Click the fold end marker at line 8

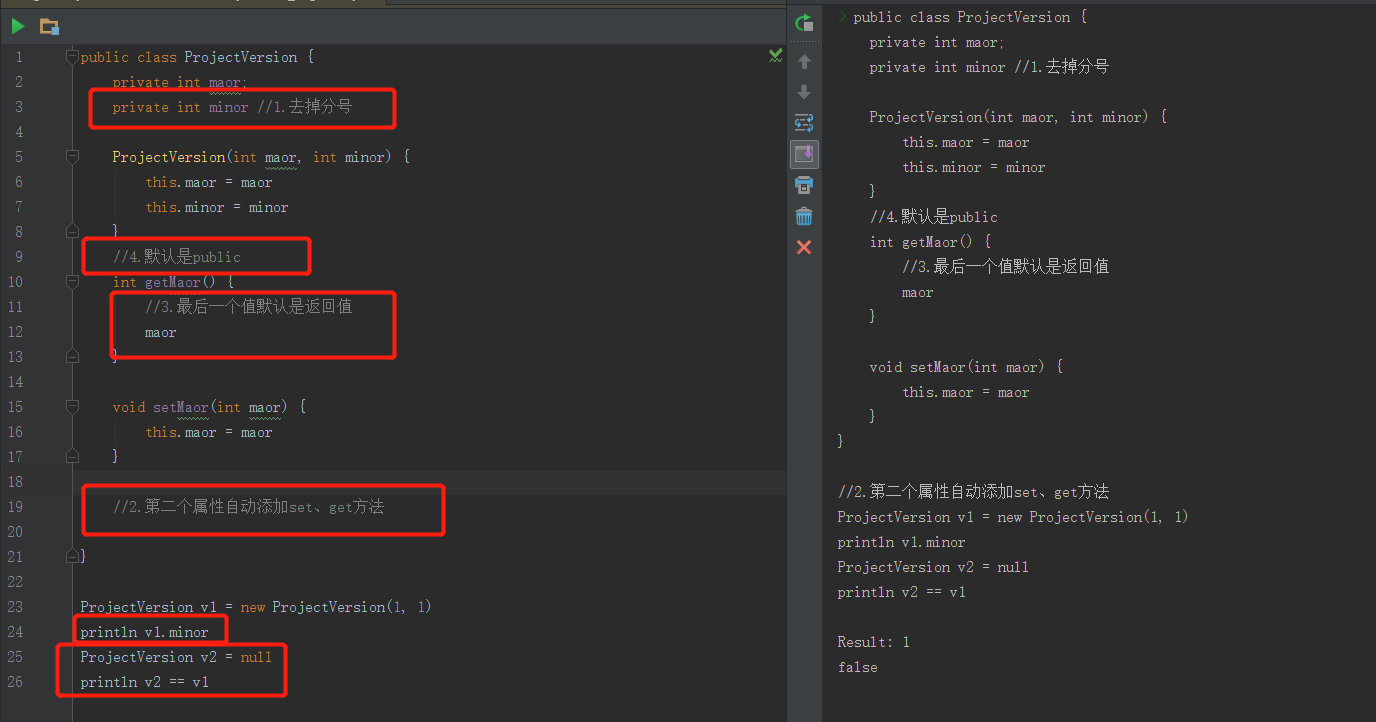coord(72,231)
